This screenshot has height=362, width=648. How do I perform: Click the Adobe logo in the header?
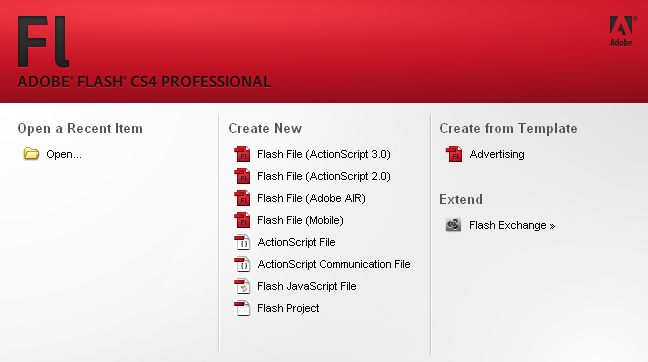622,31
